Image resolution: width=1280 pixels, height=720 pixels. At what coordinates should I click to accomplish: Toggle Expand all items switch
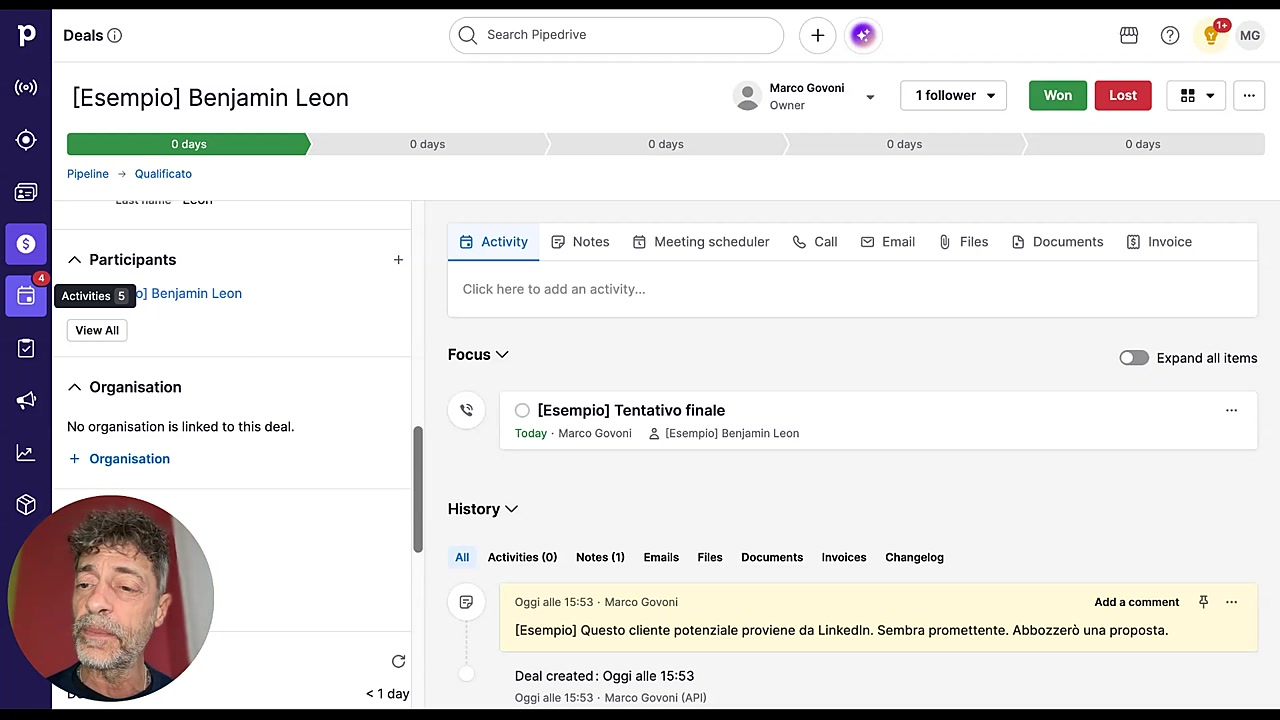pos(1134,358)
